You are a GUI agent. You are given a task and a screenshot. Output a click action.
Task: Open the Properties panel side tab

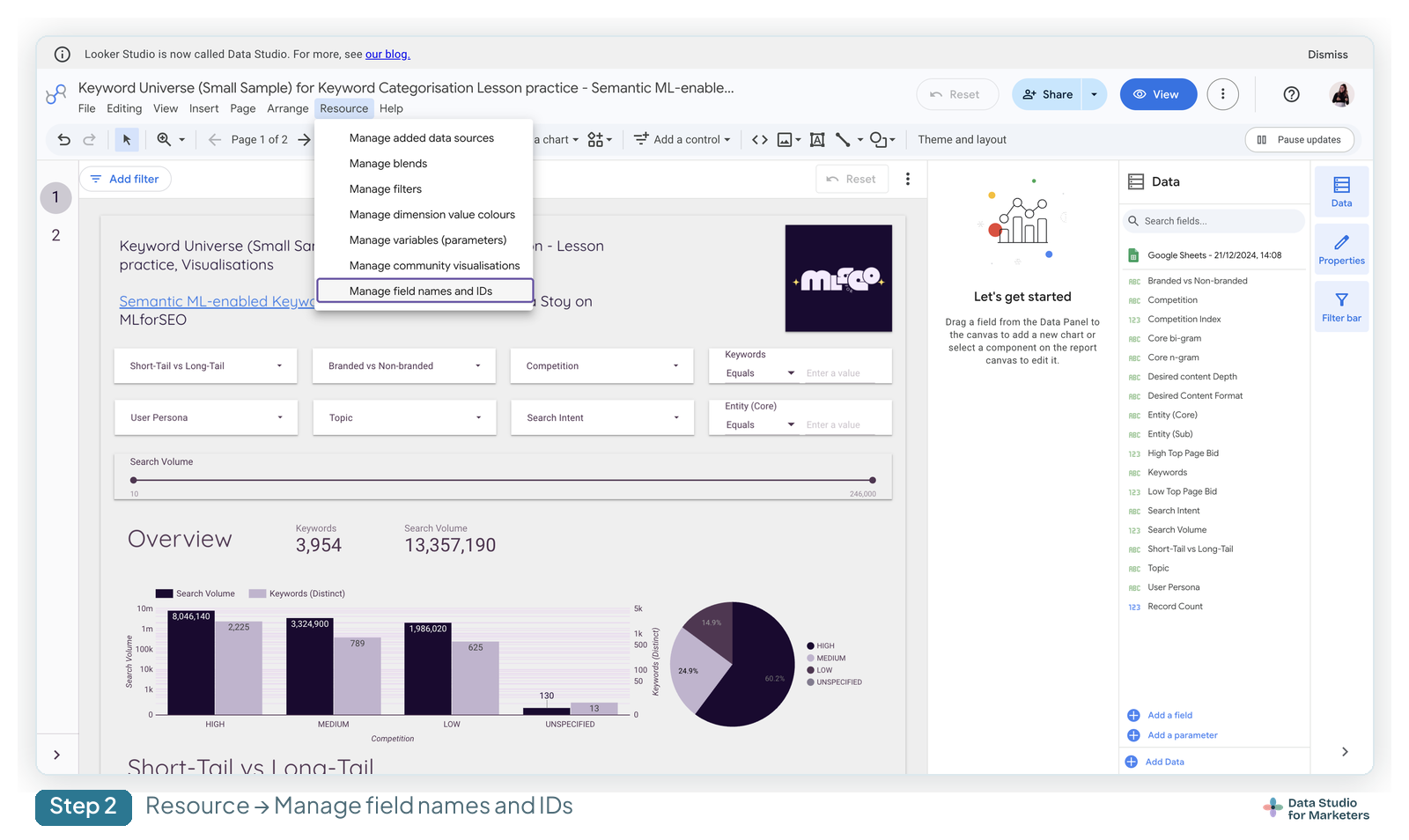point(1341,248)
